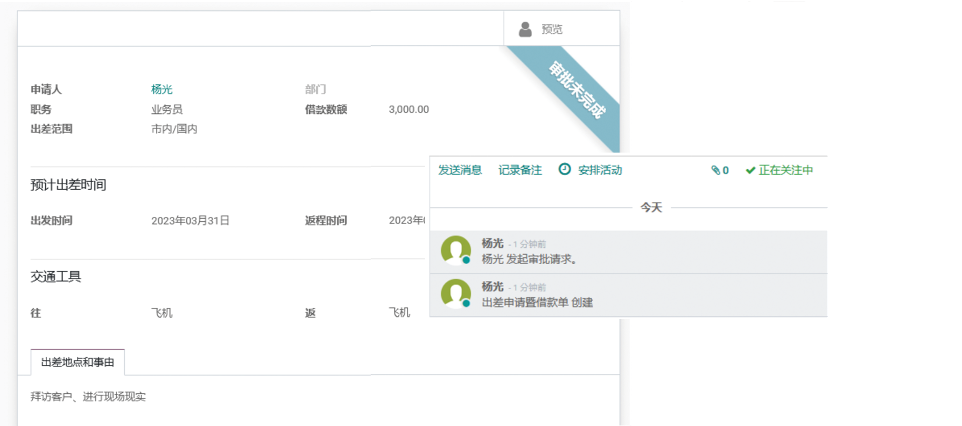Click the 出发时间 date 2023年03月31日
The image size is (962, 426).
click(x=190, y=220)
